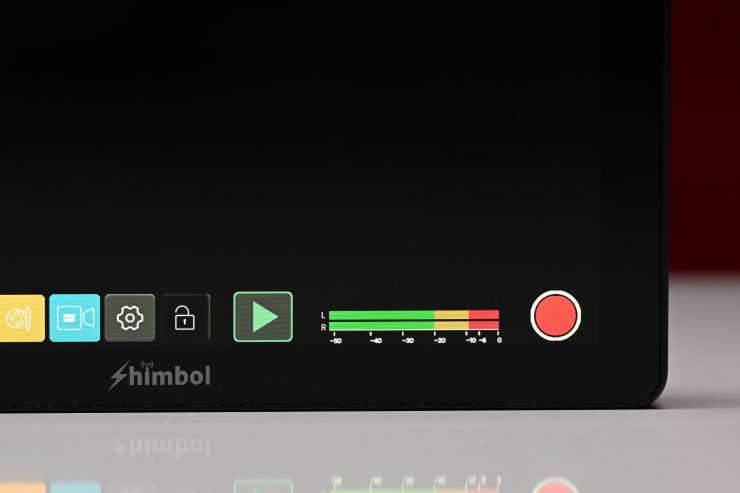Tap the green section of L audio meter
The height and width of the screenshot is (493, 740).
click(x=381, y=315)
